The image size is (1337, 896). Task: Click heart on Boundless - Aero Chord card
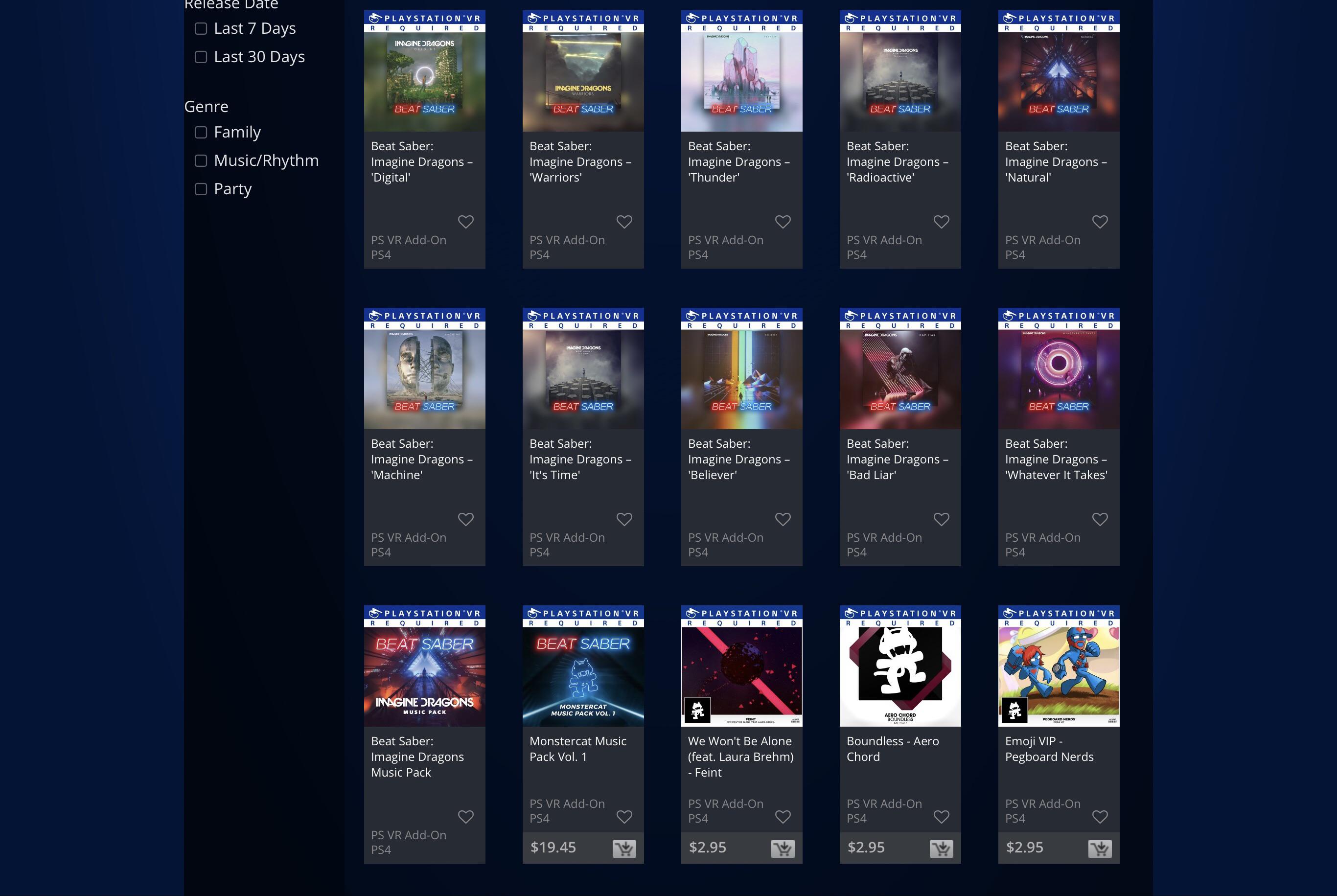click(x=942, y=817)
